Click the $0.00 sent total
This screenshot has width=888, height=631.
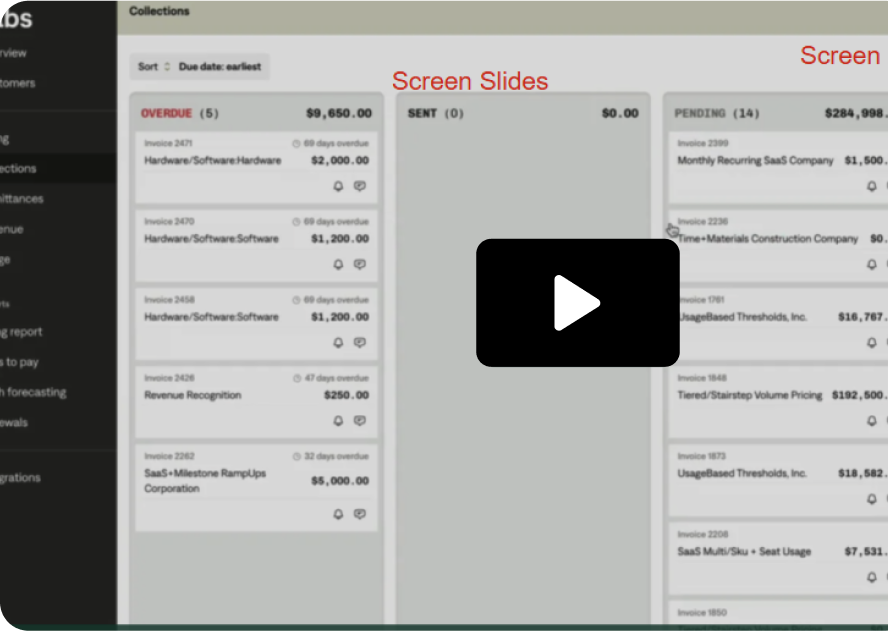(x=620, y=113)
